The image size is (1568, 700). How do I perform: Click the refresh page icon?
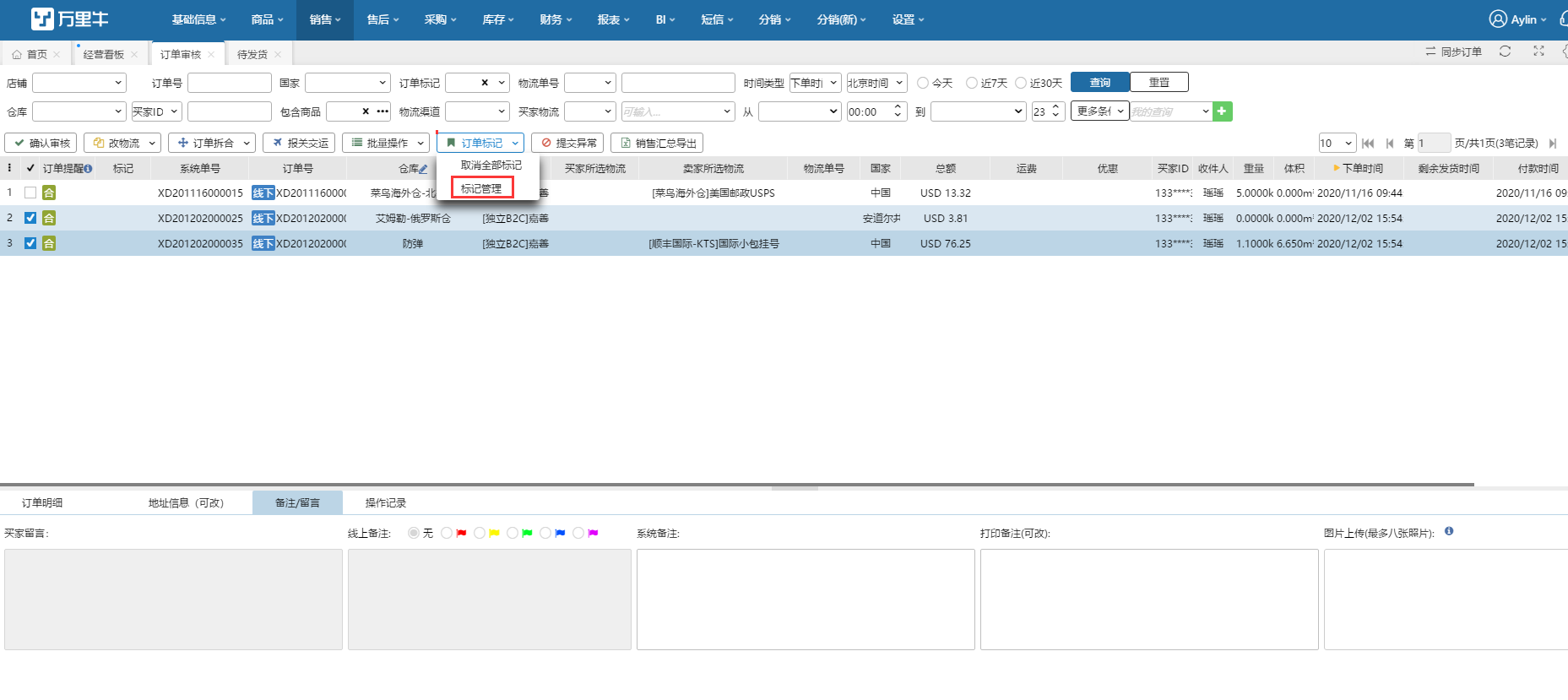1505,52
